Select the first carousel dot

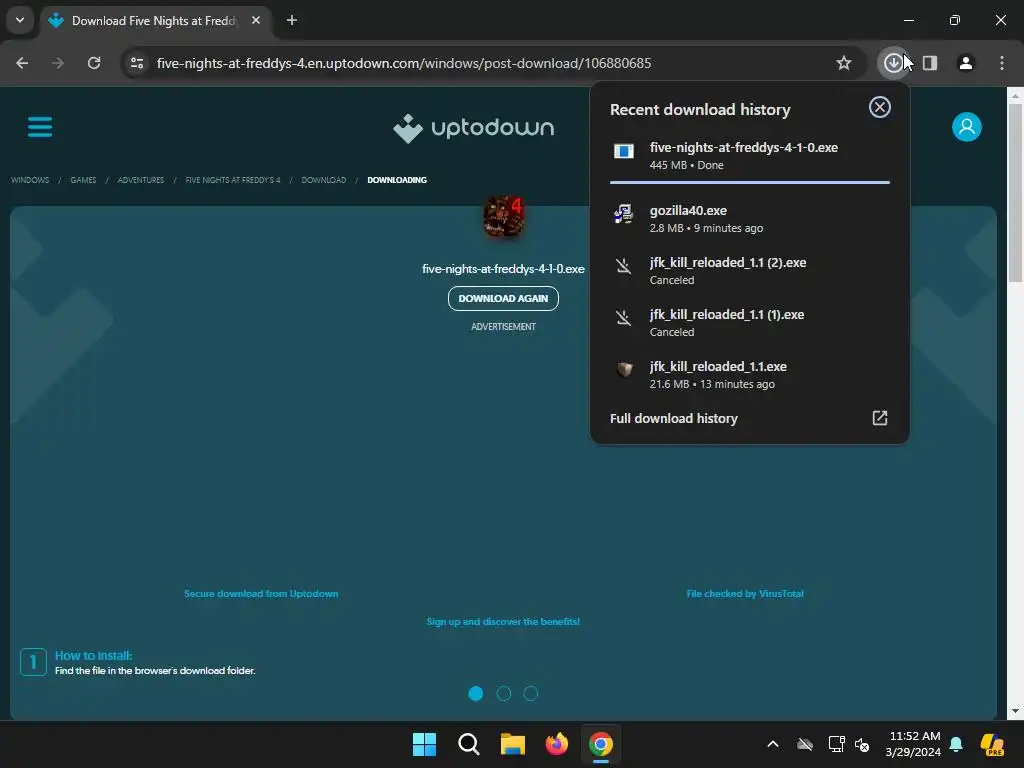pos(475,694)
